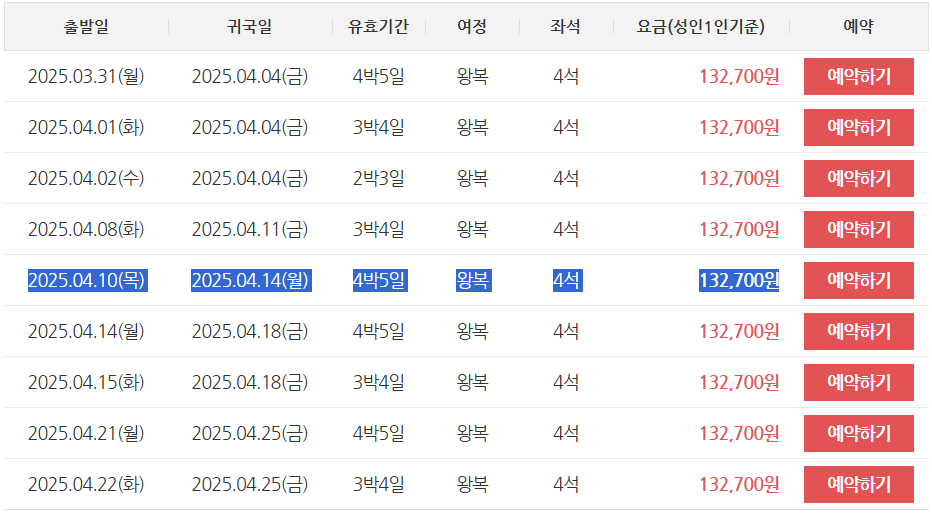Click 왕복 in the 2025.04.15 departure row
932x522 pixels.
click(473, 382)
